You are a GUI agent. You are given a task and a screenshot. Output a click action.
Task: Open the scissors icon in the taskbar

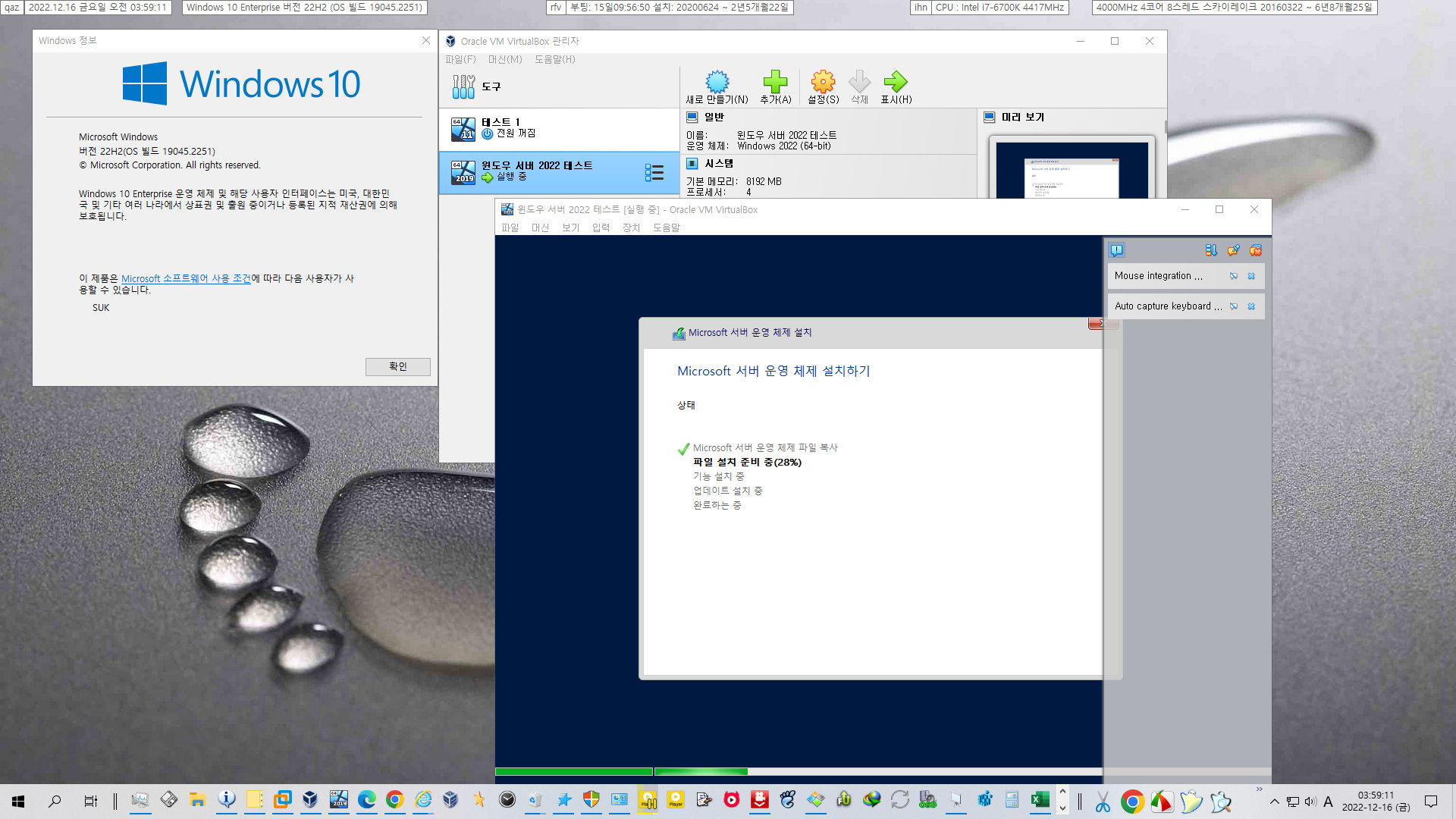(1103, 802)
